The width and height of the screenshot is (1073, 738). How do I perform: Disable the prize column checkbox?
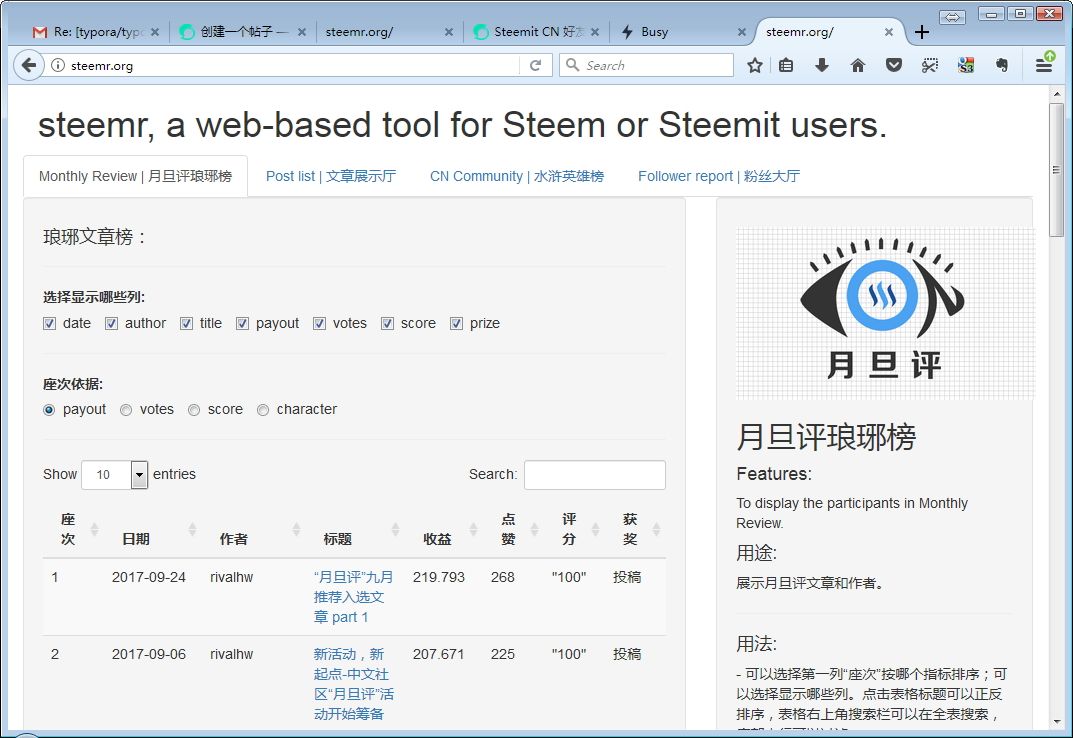[x=457, y=323]
